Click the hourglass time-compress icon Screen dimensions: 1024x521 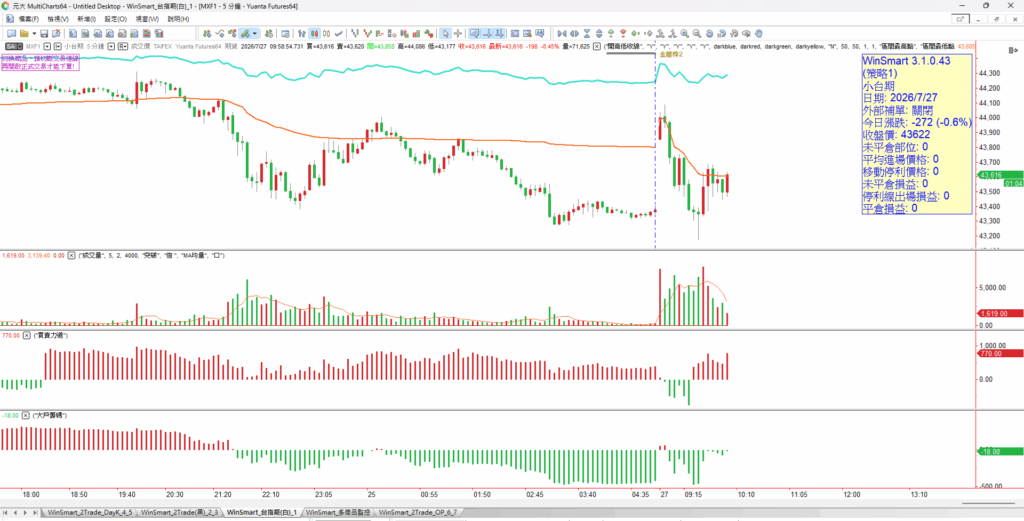pyautogui.click(x=587, y=33)
